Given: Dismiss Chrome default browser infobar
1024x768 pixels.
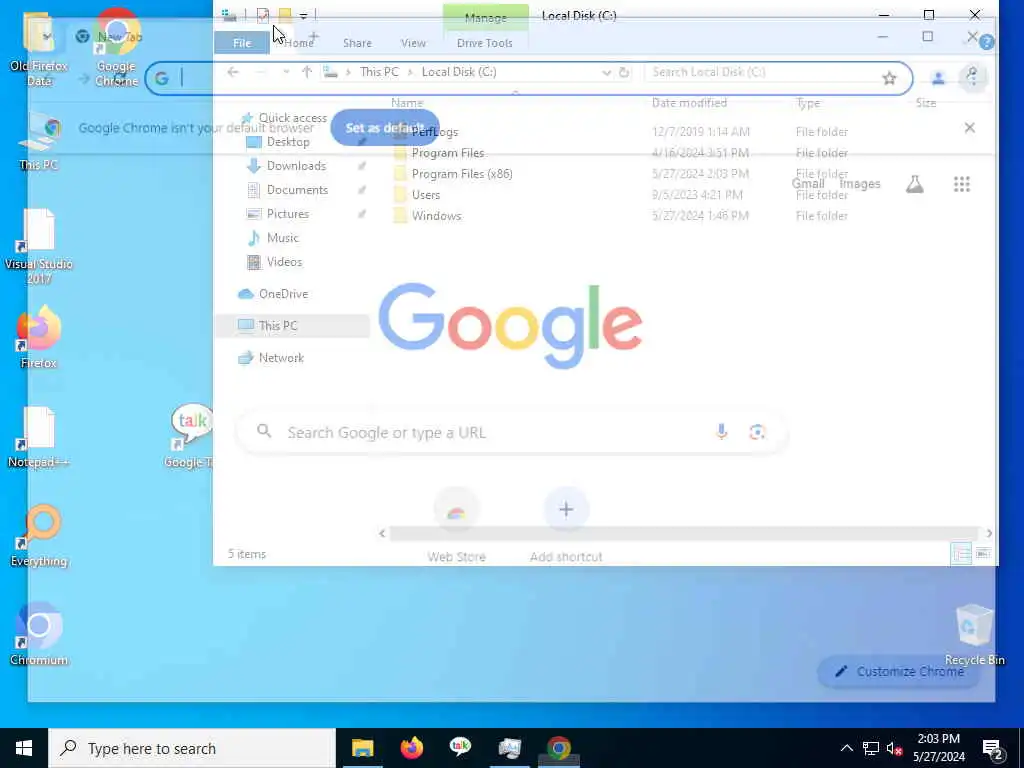Looking at the screenshot, I should tap(970, 128).
